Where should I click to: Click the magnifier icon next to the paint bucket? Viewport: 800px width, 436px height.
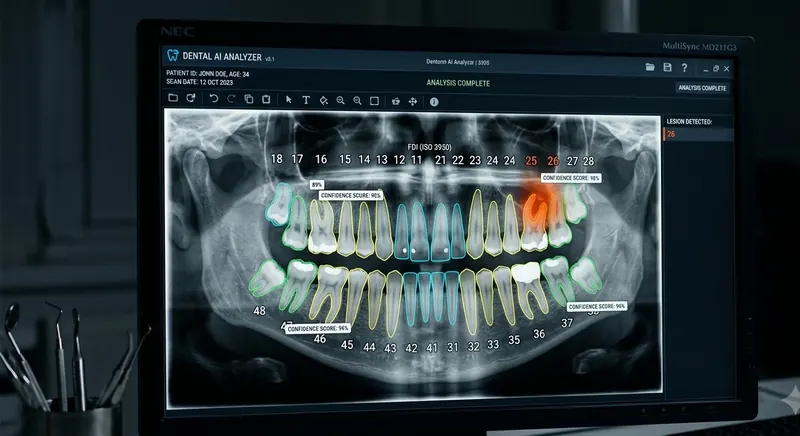[340, 100]
